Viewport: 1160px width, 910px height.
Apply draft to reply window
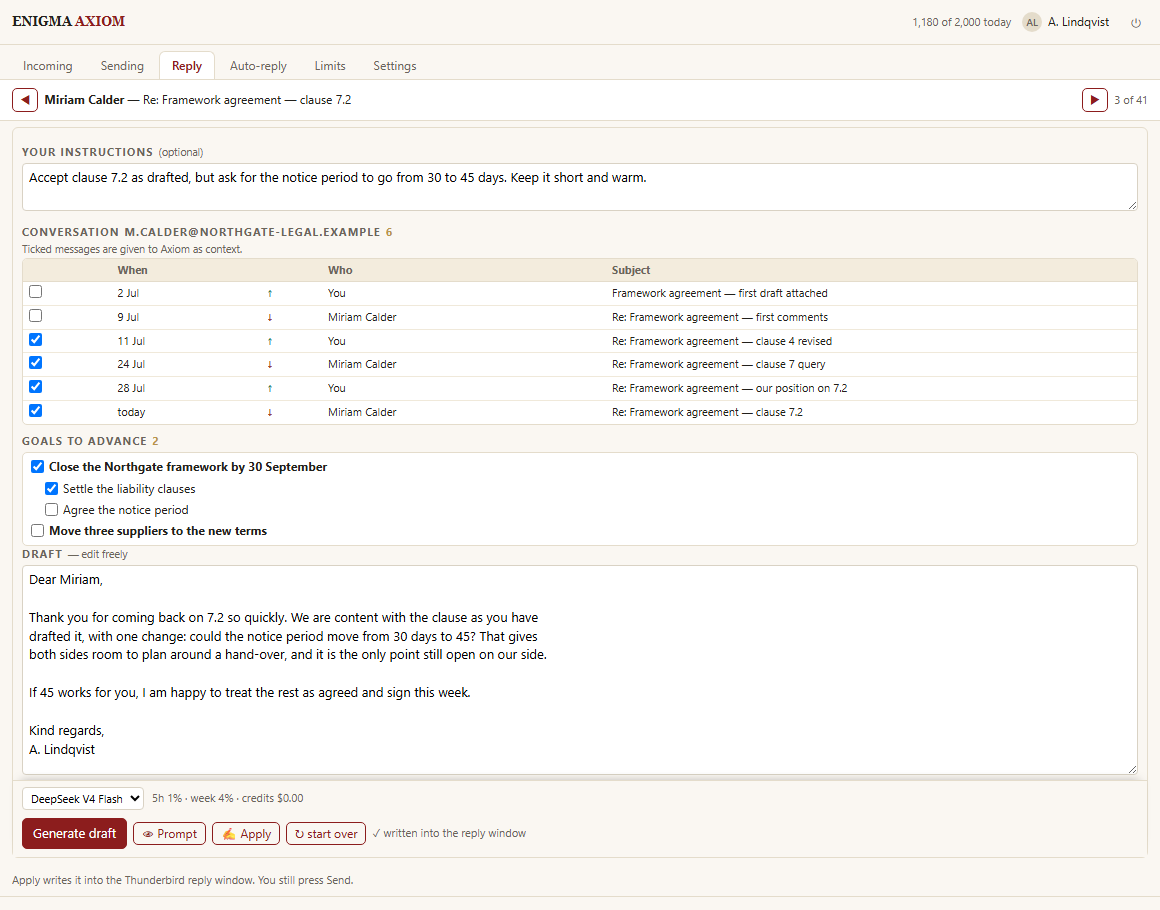246,834
